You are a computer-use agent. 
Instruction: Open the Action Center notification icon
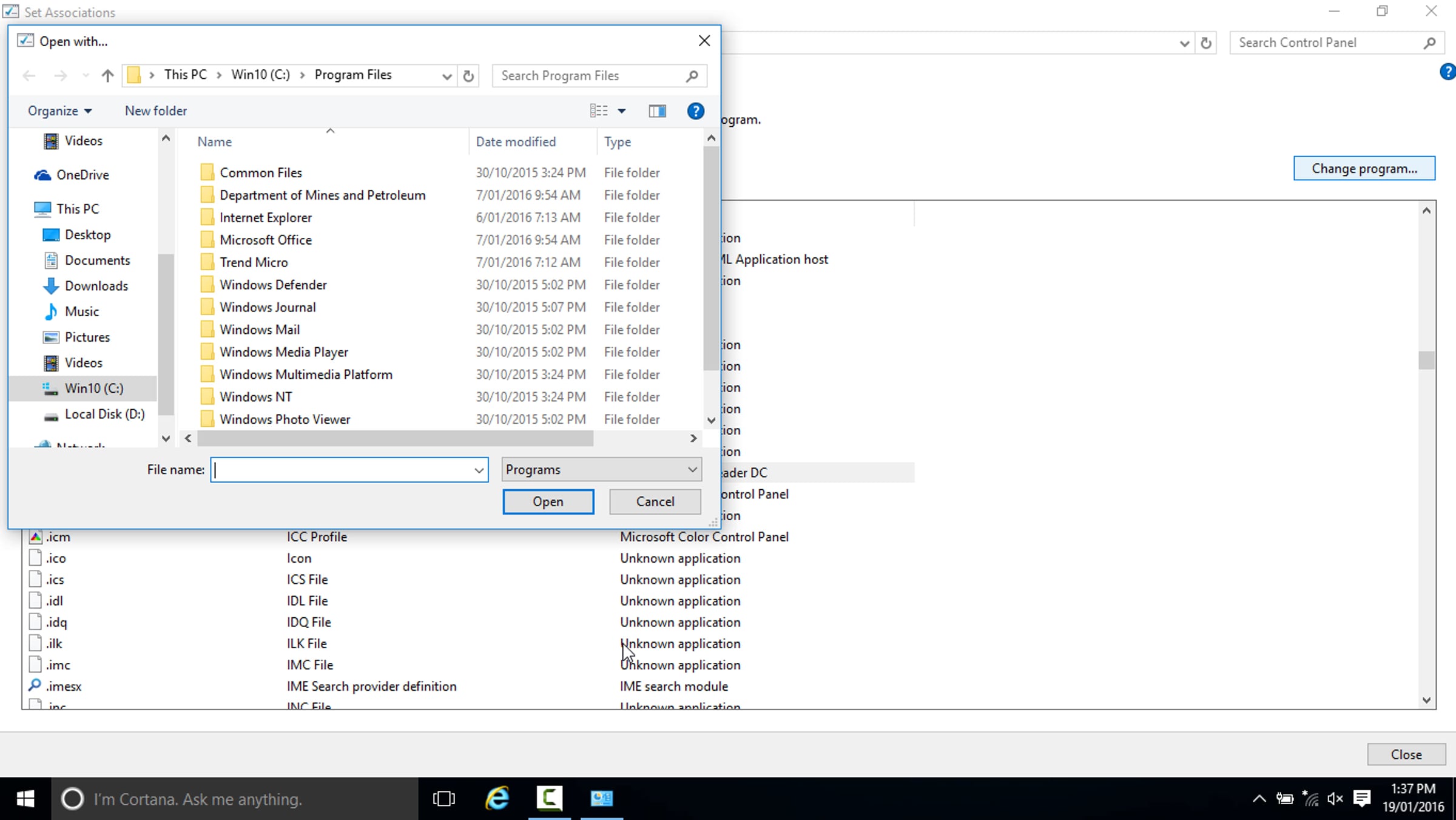1362,799
